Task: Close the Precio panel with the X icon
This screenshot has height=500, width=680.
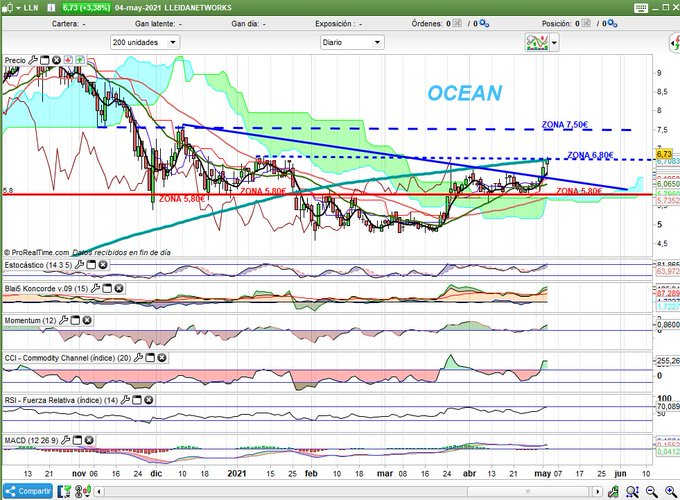Action: (x=56, y=60)
